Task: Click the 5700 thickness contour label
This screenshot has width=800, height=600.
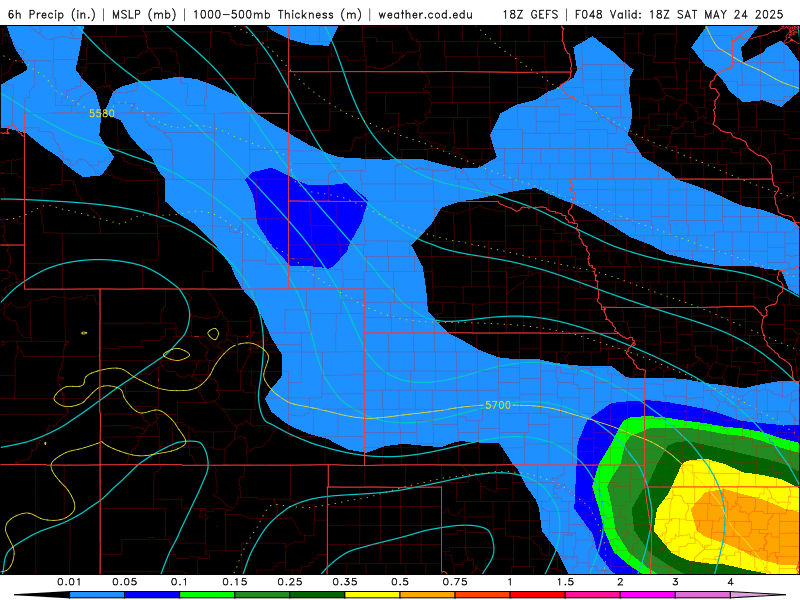Action: pos(497,405)
